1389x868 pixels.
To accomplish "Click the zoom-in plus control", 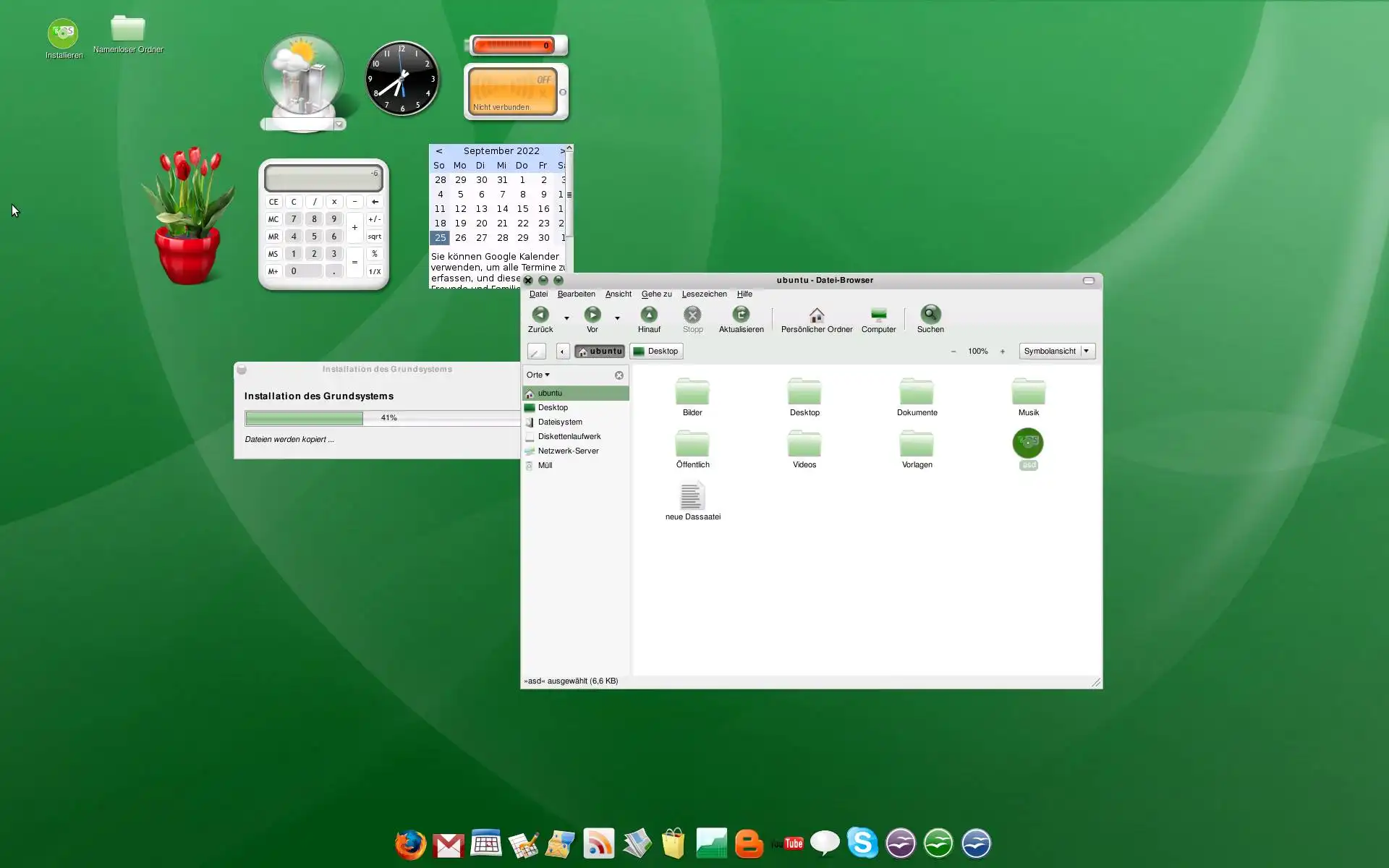I will [x=1003, y=352].
